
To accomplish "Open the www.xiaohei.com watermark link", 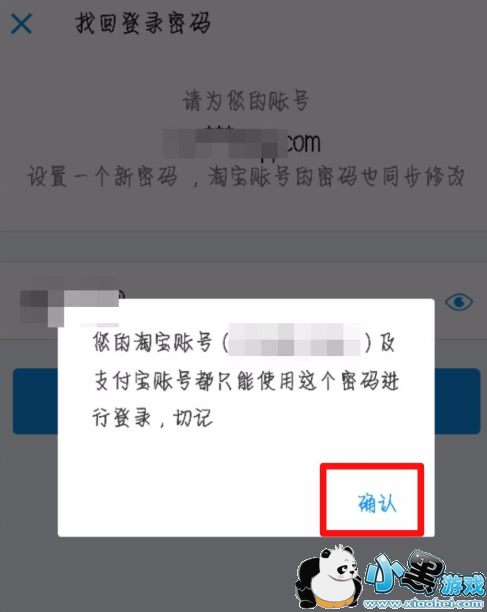I will pyautogui.click(x=423, y=603).
